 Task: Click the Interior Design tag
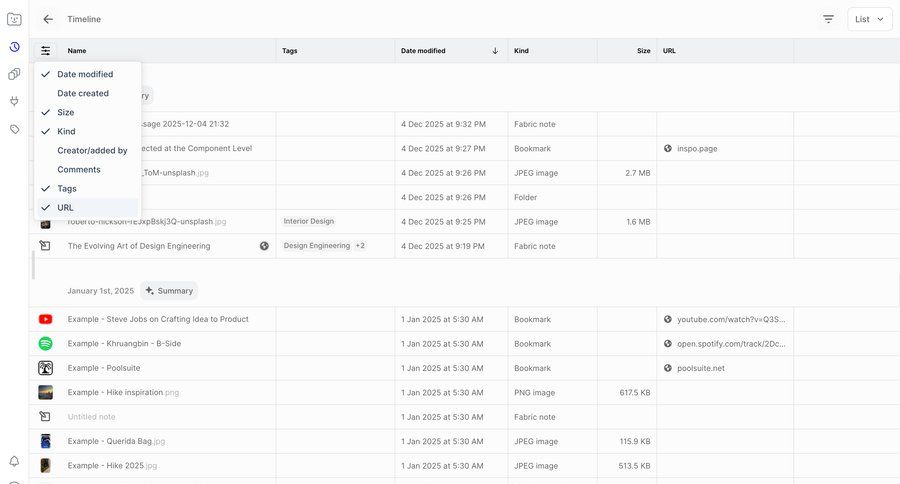(309, 221)
